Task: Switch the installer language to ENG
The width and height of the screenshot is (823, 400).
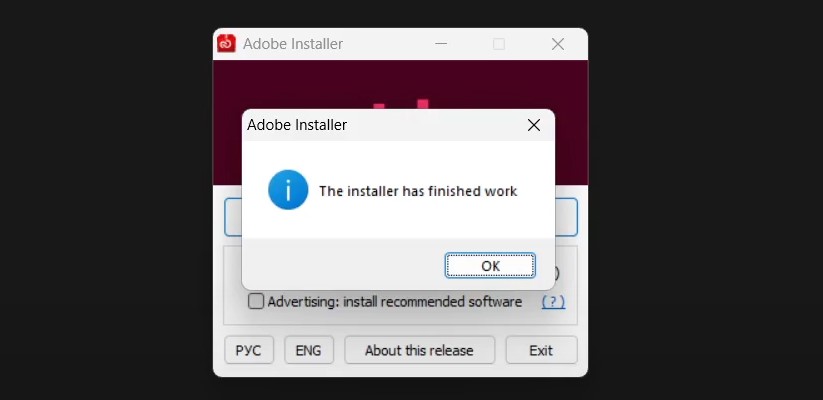Action: pos(309,350)
